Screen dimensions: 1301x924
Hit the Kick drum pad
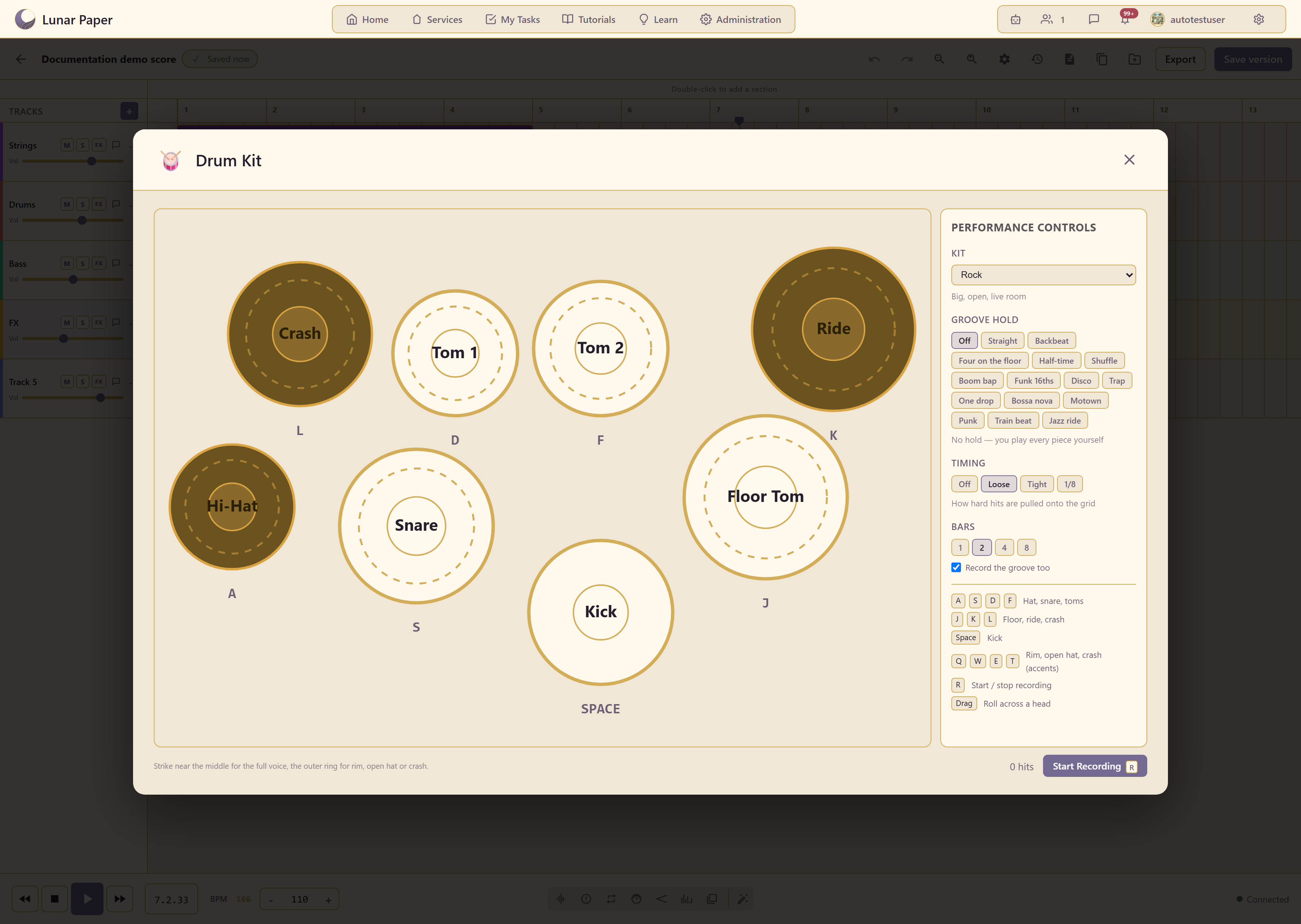tap(600, 612)
